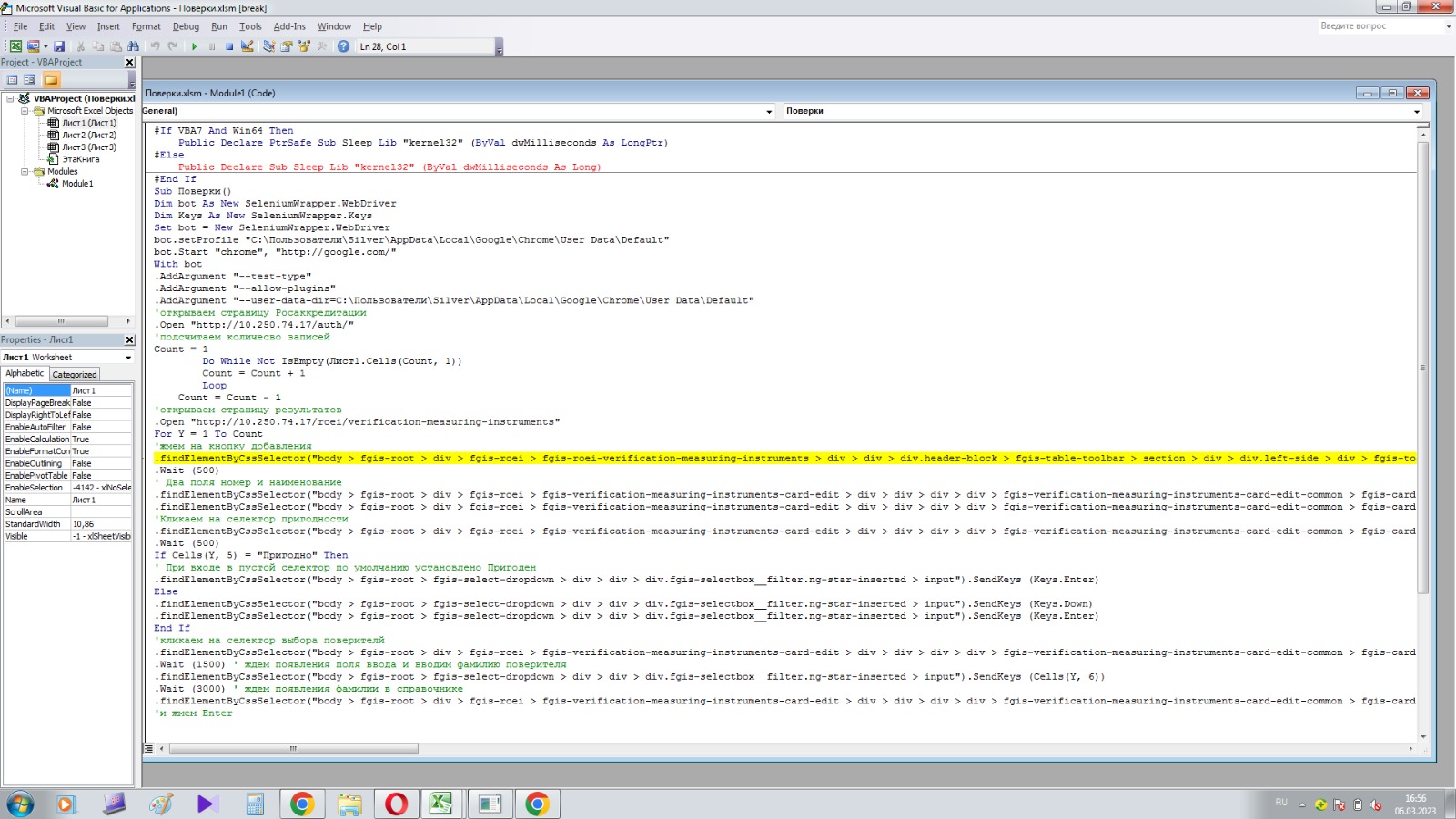Toggle Folders view in the Project panel

(51, 80)
